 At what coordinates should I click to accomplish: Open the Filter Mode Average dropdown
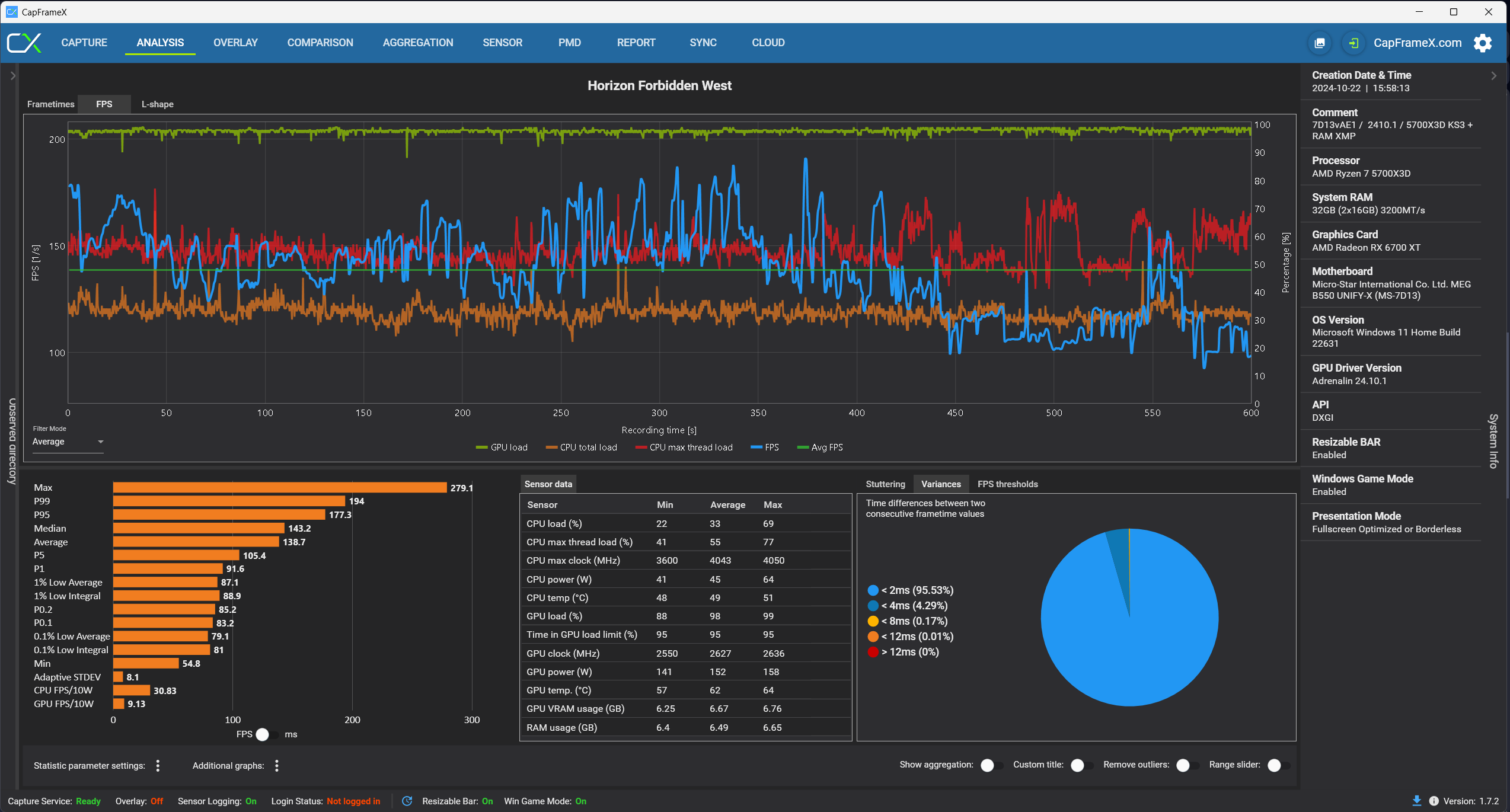[x=68, y=442]
